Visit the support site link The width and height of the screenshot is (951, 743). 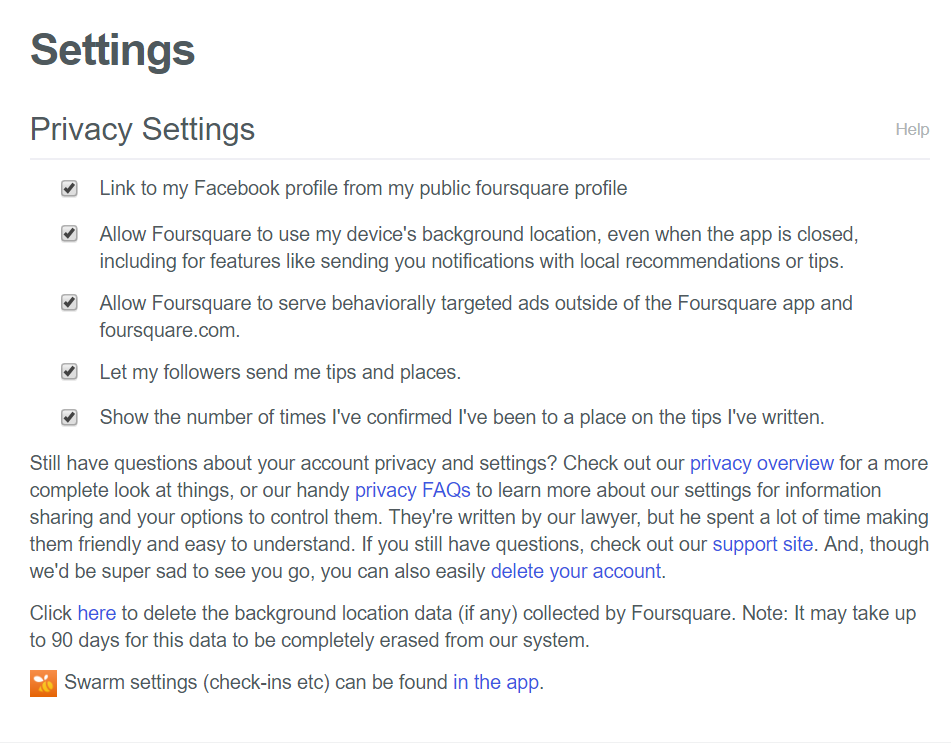click(762, 544)
